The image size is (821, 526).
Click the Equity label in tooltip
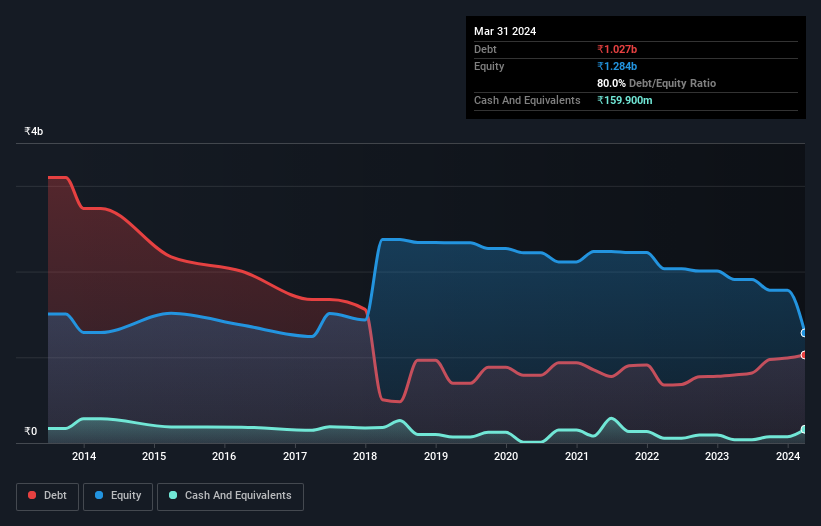click(489, 66)
